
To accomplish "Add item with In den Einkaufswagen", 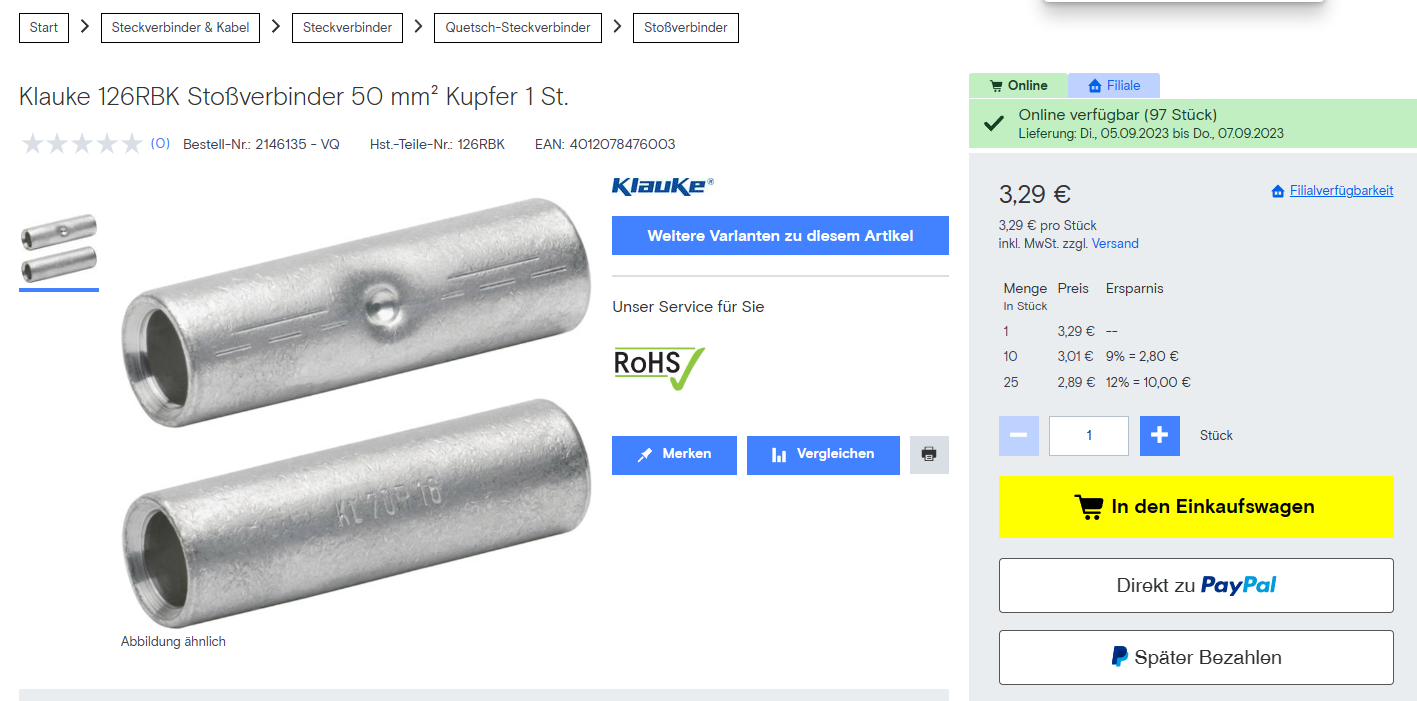I will (1196, 507).
